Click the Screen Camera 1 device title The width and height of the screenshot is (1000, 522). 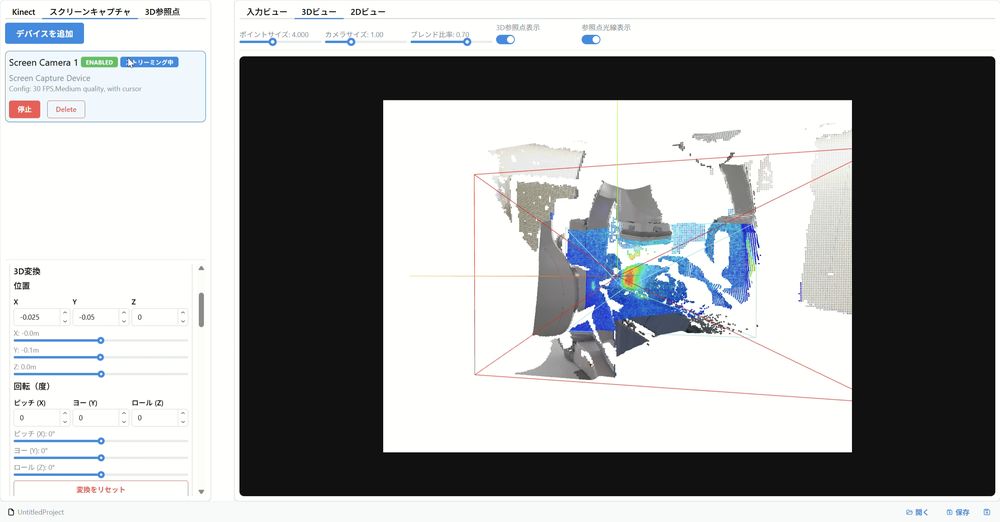click(43, 63)
